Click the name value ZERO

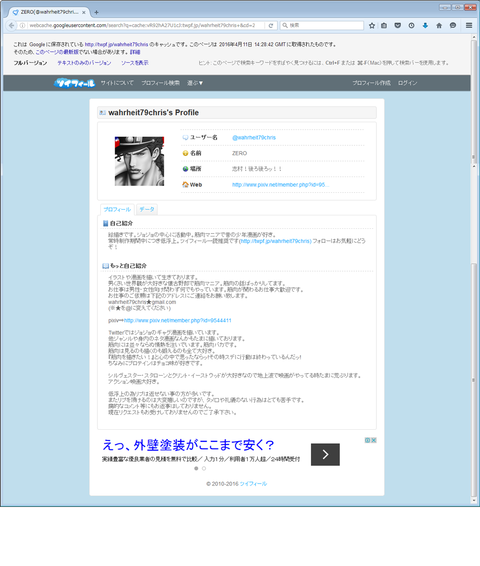pyautogui.click(x=239, y=153)
